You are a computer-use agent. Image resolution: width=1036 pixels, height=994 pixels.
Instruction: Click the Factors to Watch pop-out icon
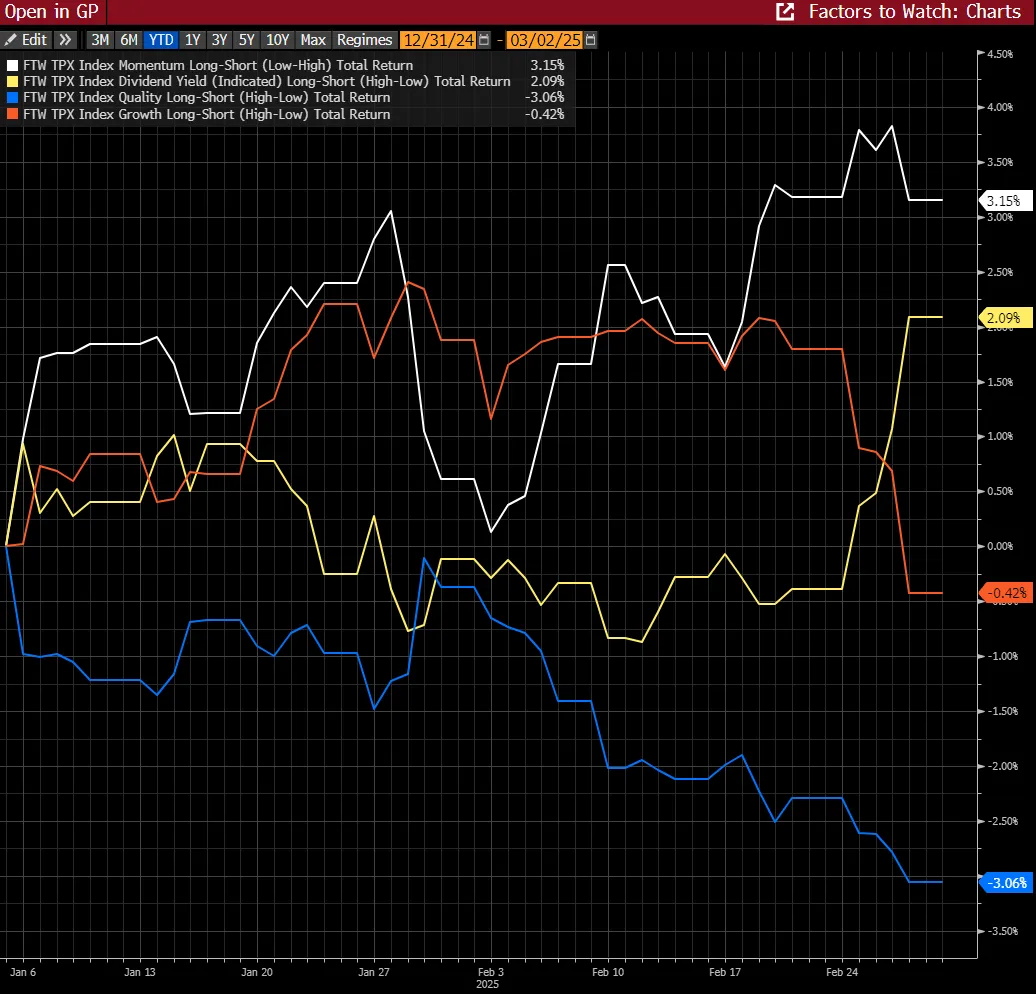(x=786, y=12)
